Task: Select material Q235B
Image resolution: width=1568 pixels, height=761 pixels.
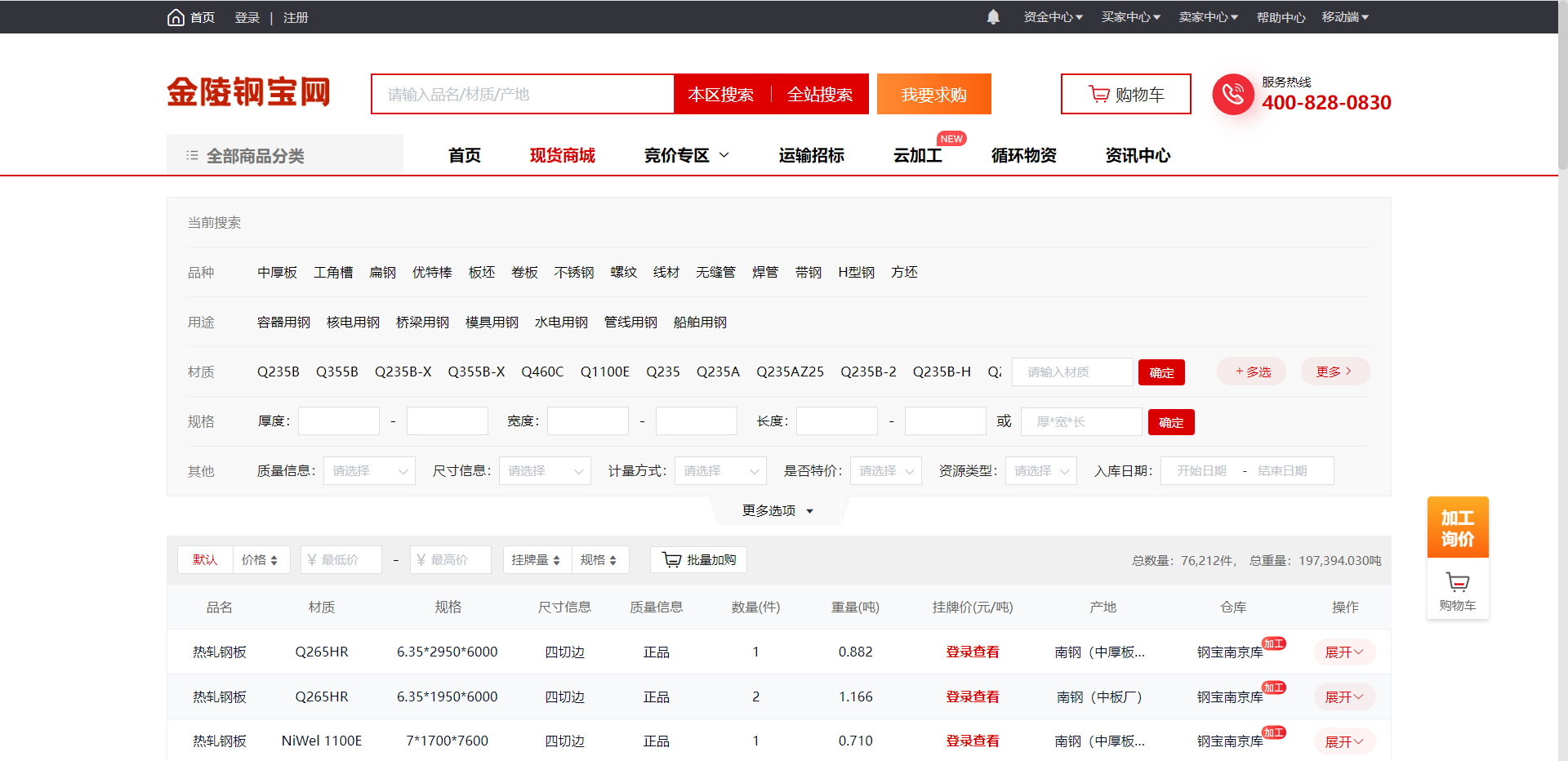Action: point(278,372)
